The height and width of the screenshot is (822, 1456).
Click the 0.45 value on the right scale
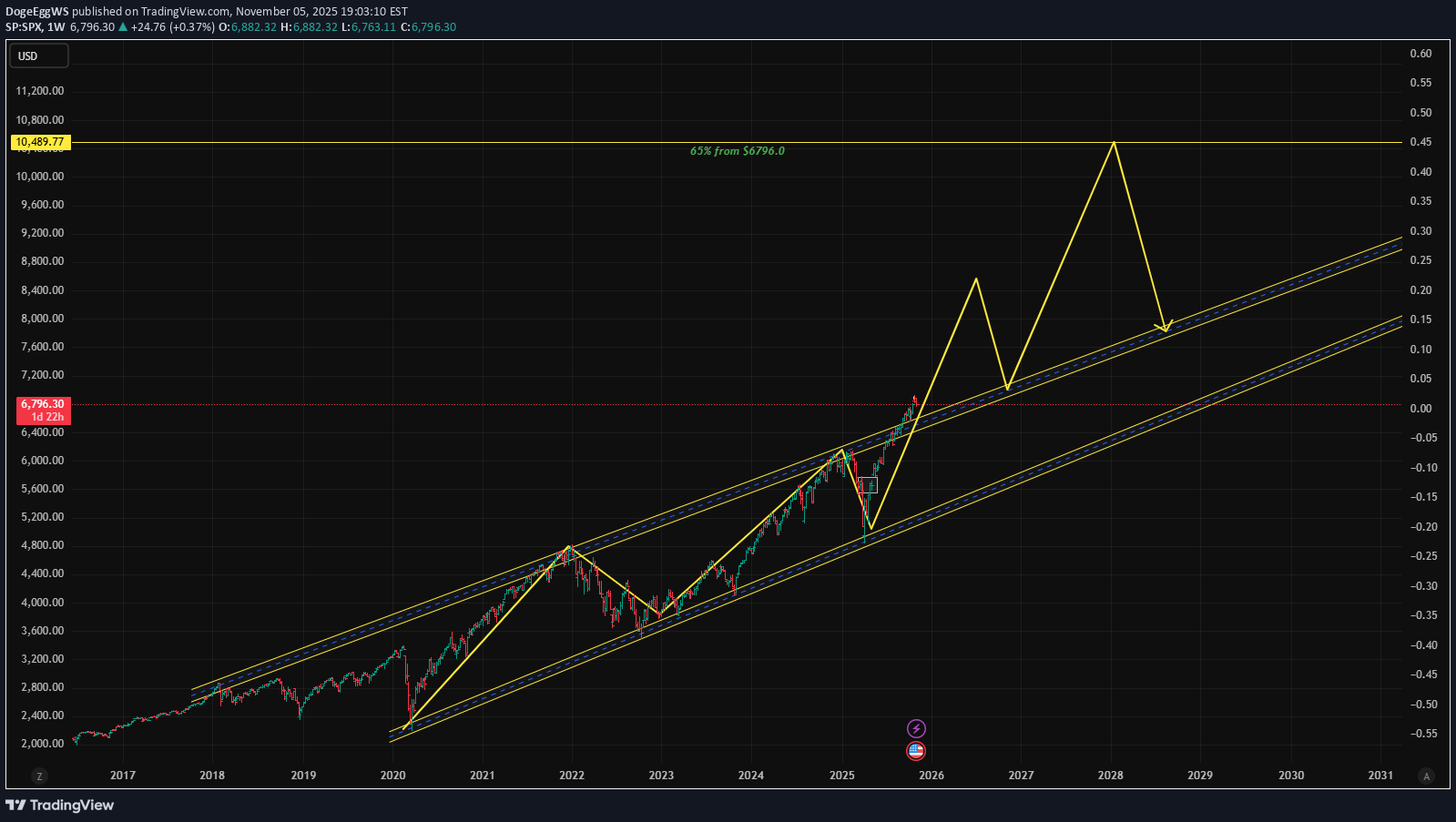(x=1420, y=142)
